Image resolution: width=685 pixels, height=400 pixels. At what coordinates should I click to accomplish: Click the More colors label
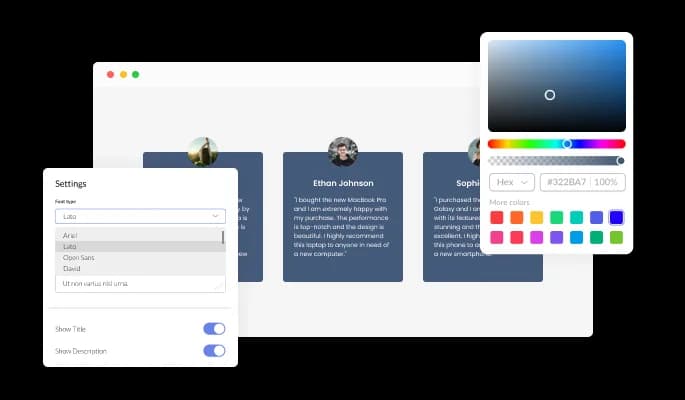click(509, 202)
